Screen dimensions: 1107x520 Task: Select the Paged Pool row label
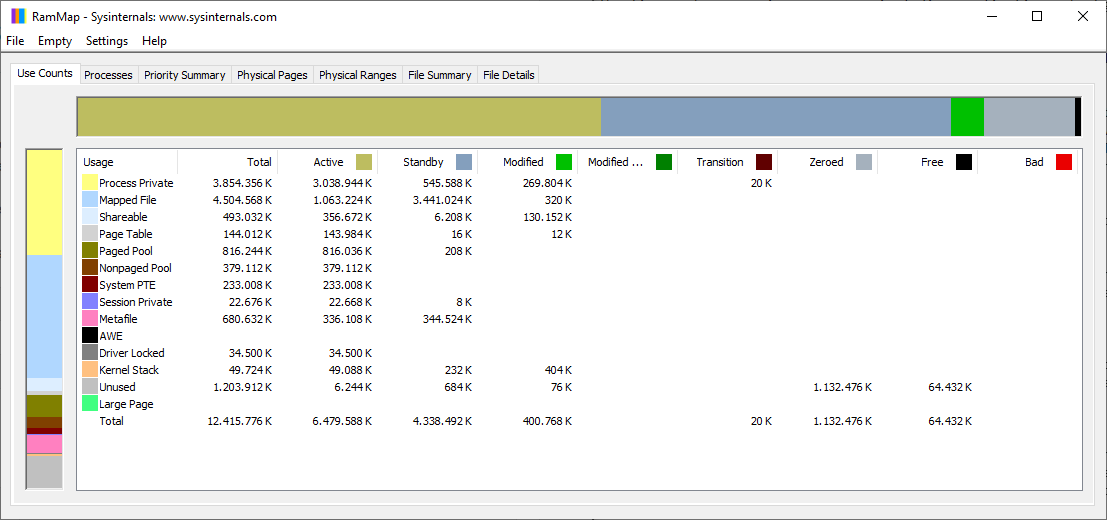point(126,251)
